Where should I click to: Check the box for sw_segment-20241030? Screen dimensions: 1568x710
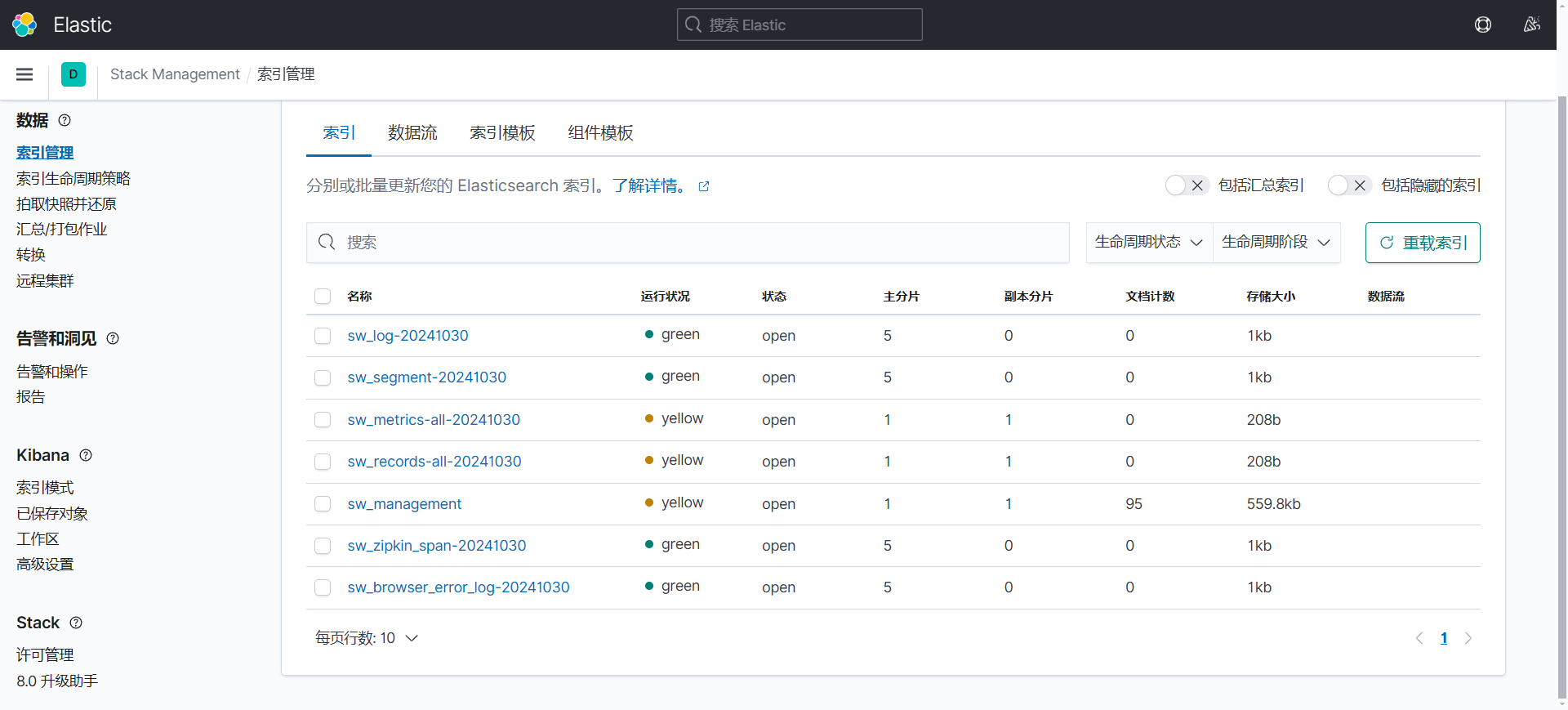(323, 377)
